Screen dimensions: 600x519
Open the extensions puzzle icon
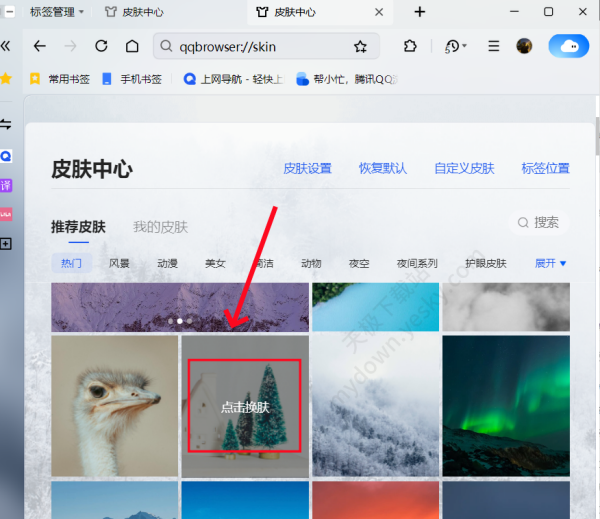tap(410, 46)
